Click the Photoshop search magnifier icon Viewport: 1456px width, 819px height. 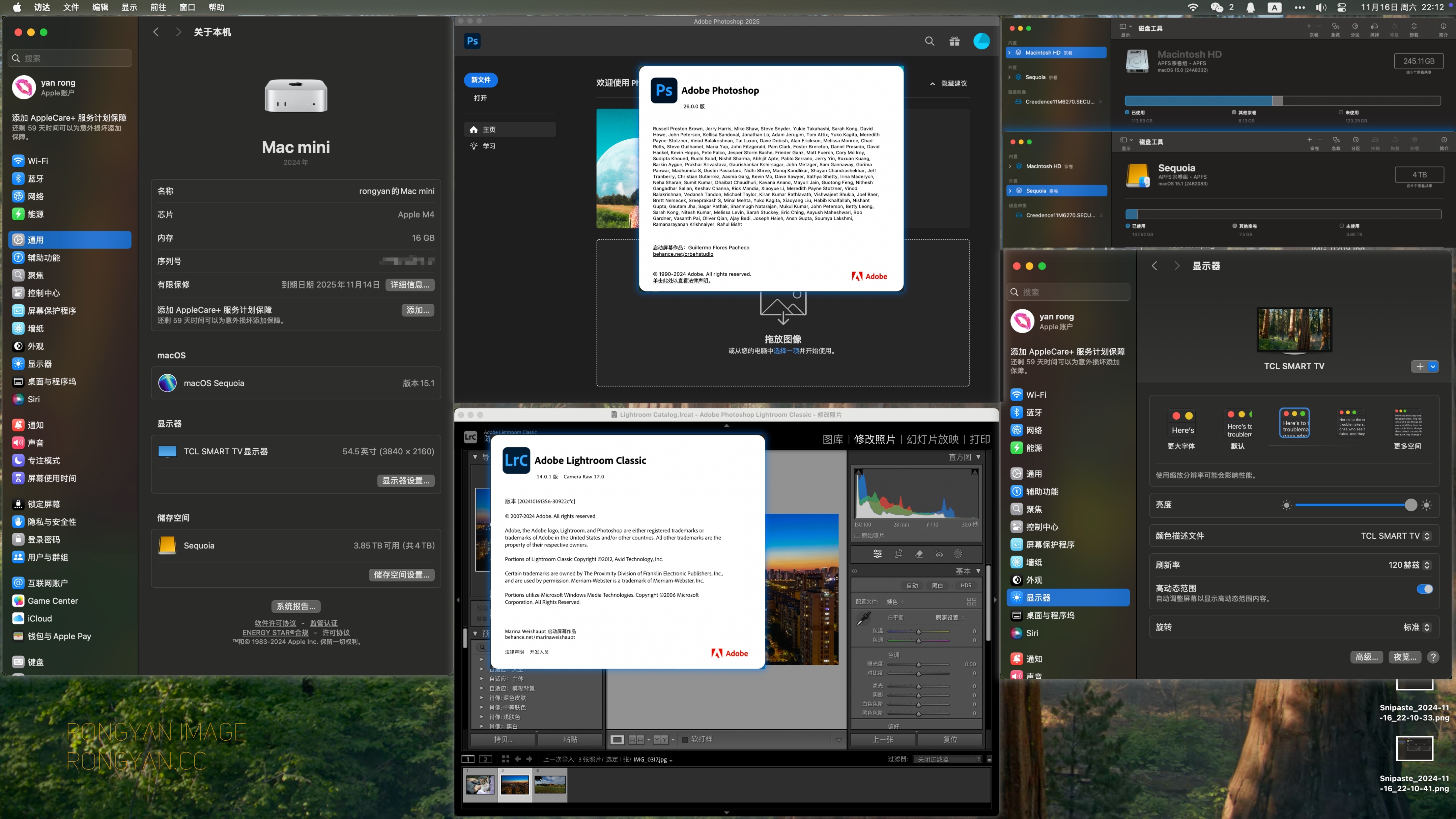click(x=929, y=41)
